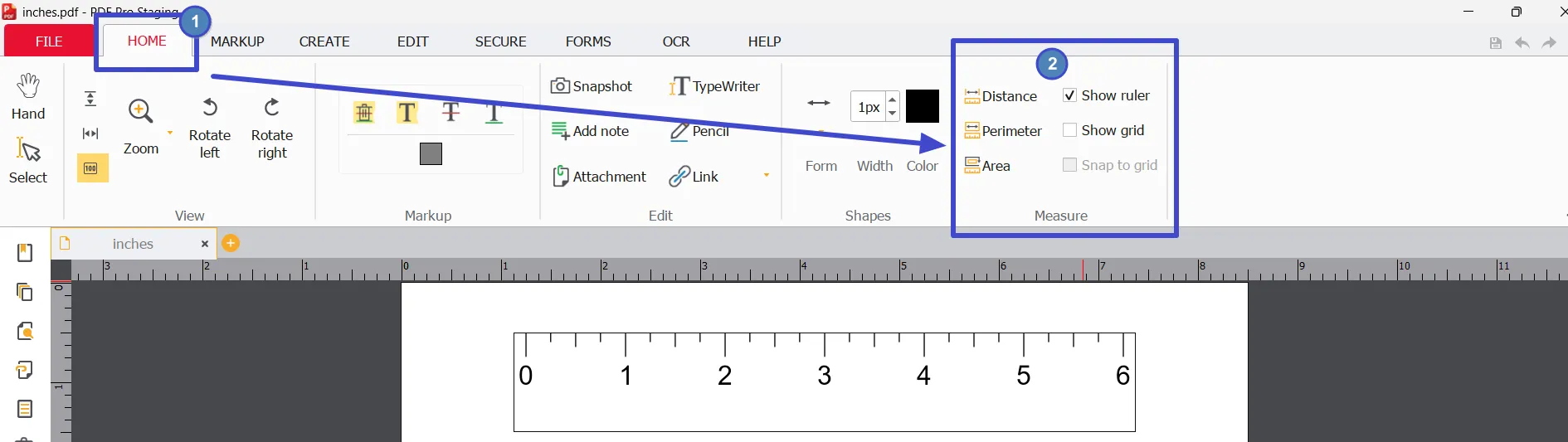Choose the Area measure tool

point(987,166)
